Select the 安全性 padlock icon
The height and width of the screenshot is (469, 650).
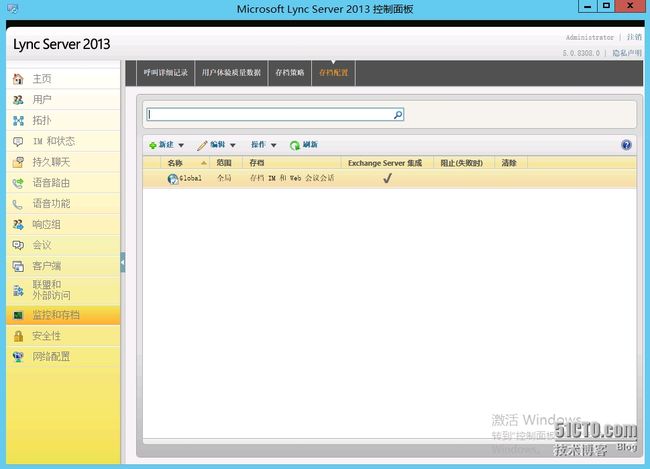click(x=18, y=336)
